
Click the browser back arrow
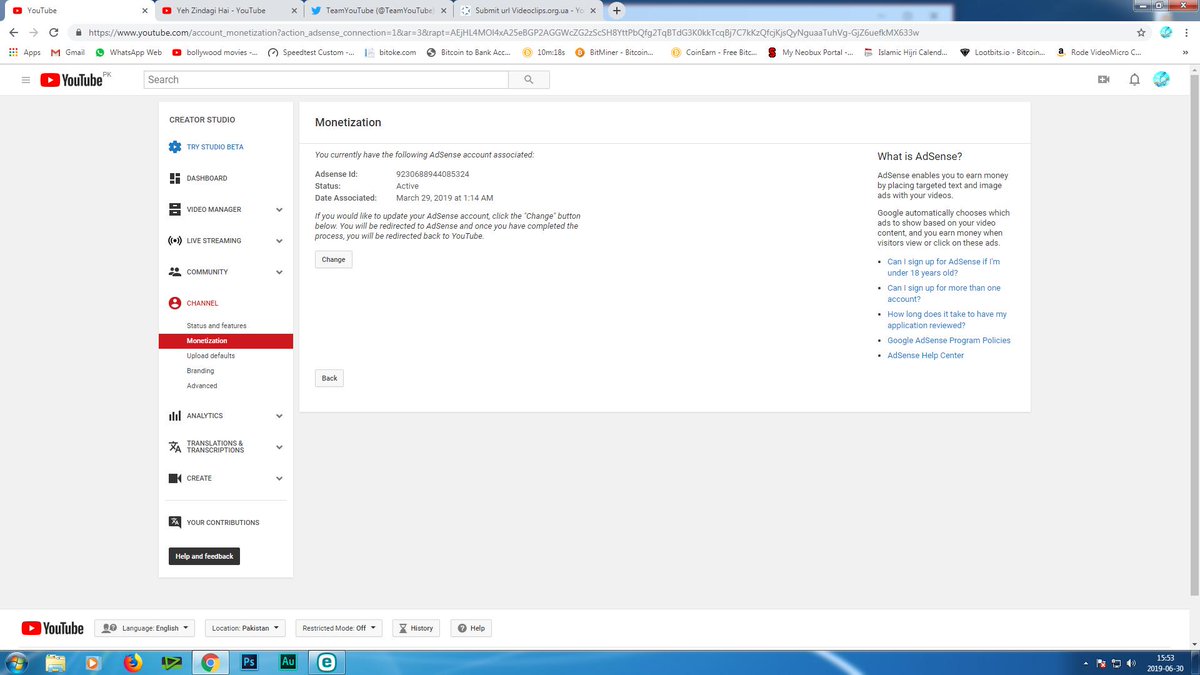coord(12,32)
